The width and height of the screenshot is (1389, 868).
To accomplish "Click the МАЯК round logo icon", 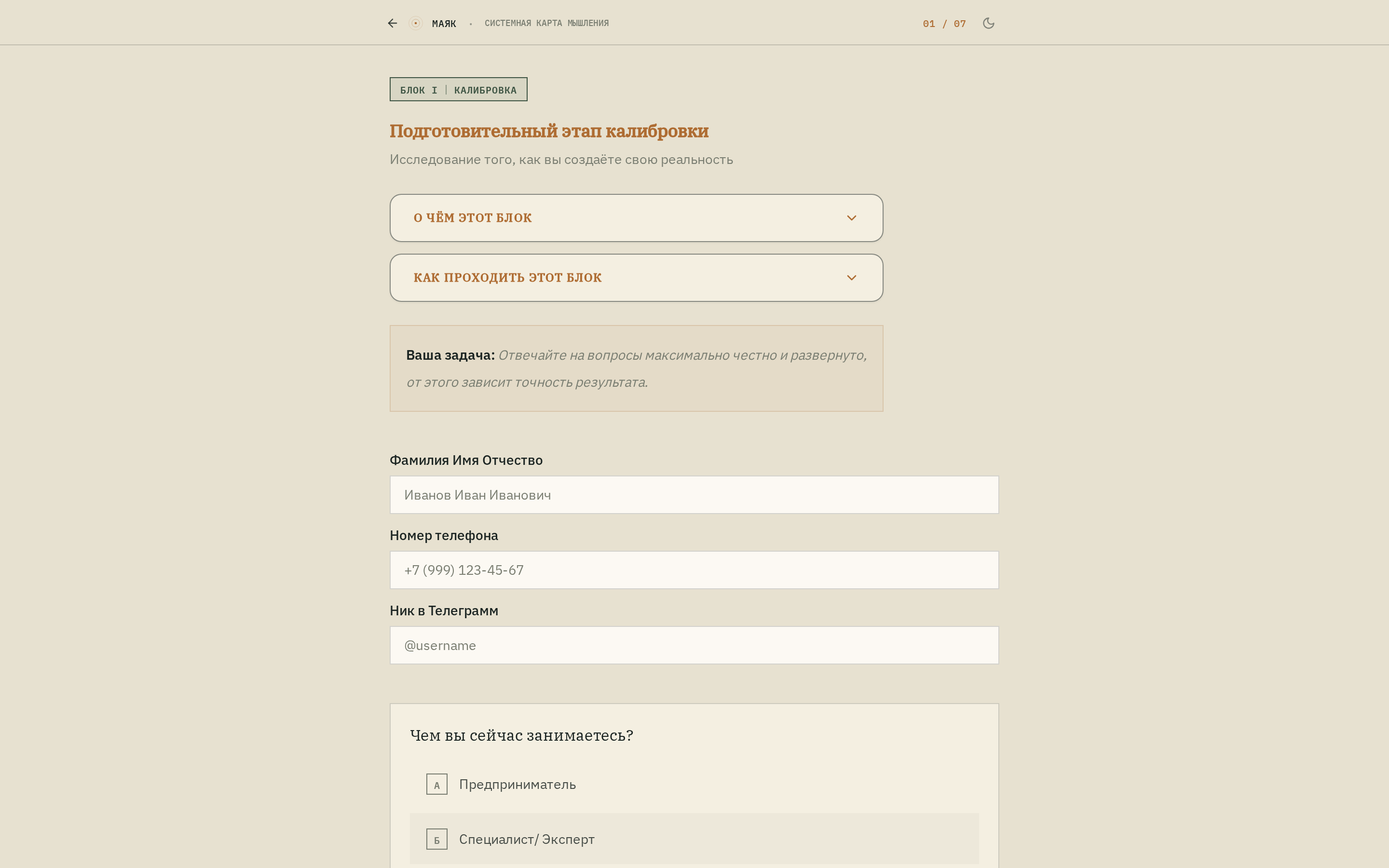I will [x=416, y=23].
